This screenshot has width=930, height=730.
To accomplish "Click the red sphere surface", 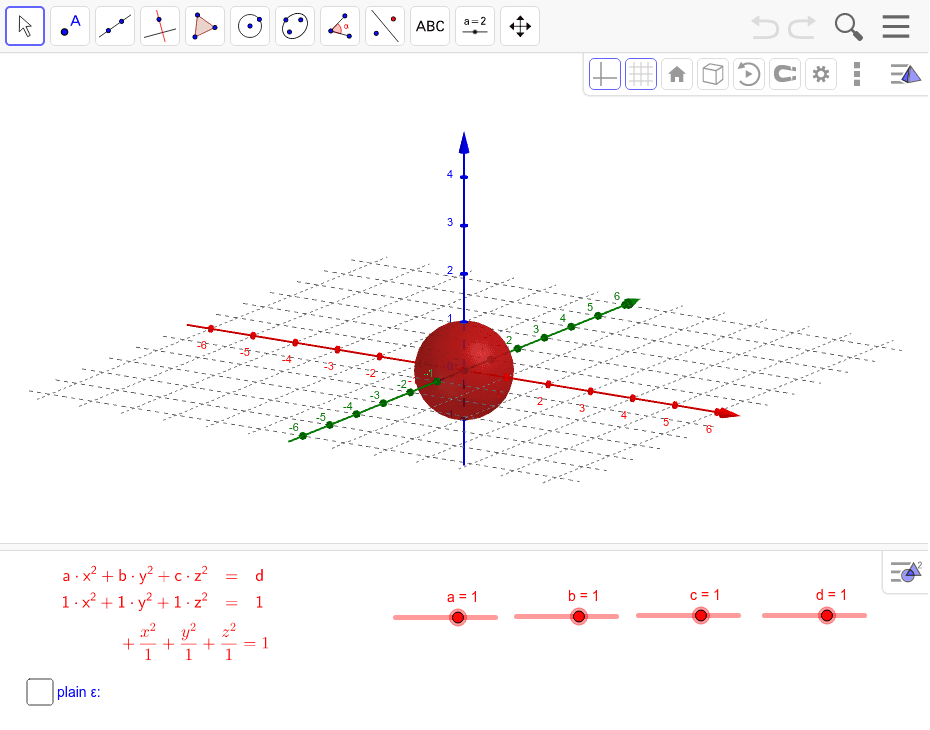I will pos(464,371).
